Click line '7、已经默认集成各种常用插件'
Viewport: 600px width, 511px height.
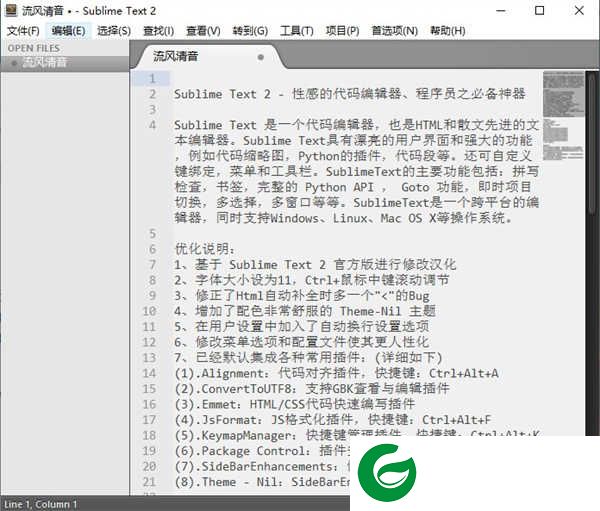pos(308,358)
